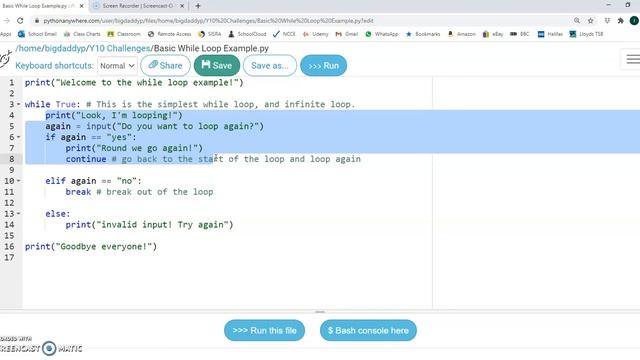Click the address bar URL
The width and height of the screenshot is (640, 360).
tap(208, 20)
